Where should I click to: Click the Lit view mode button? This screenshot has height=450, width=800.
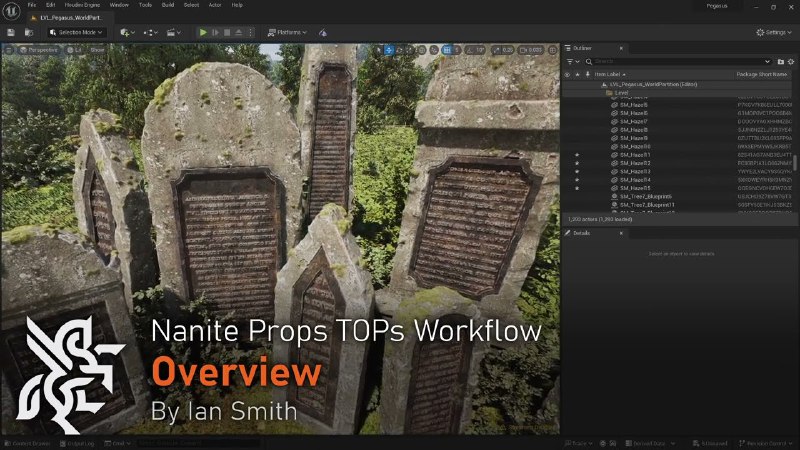[x=74, y=50]
